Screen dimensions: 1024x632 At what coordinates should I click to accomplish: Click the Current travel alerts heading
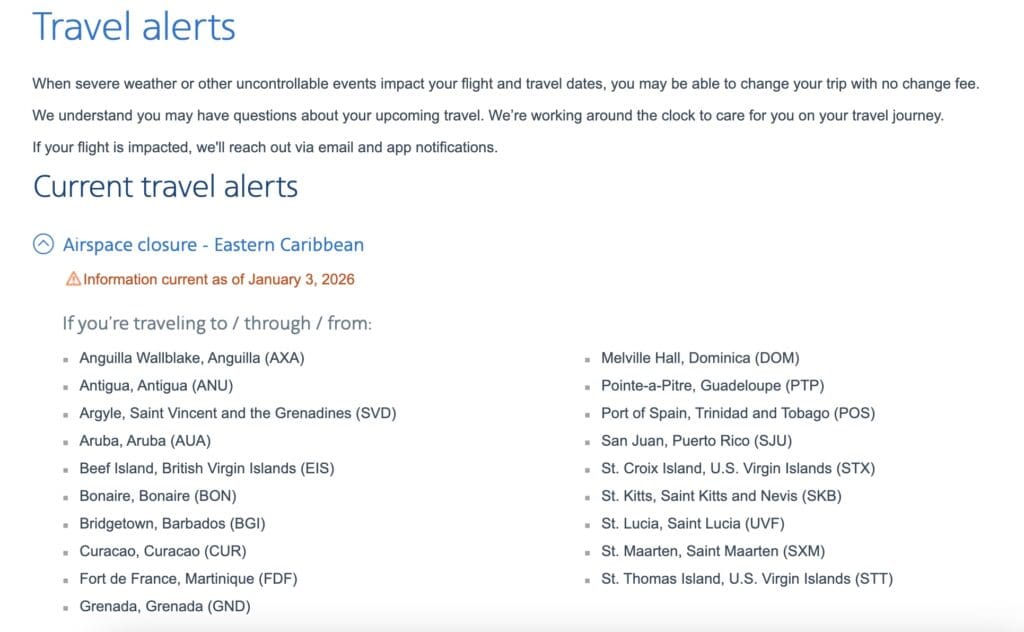165,186
